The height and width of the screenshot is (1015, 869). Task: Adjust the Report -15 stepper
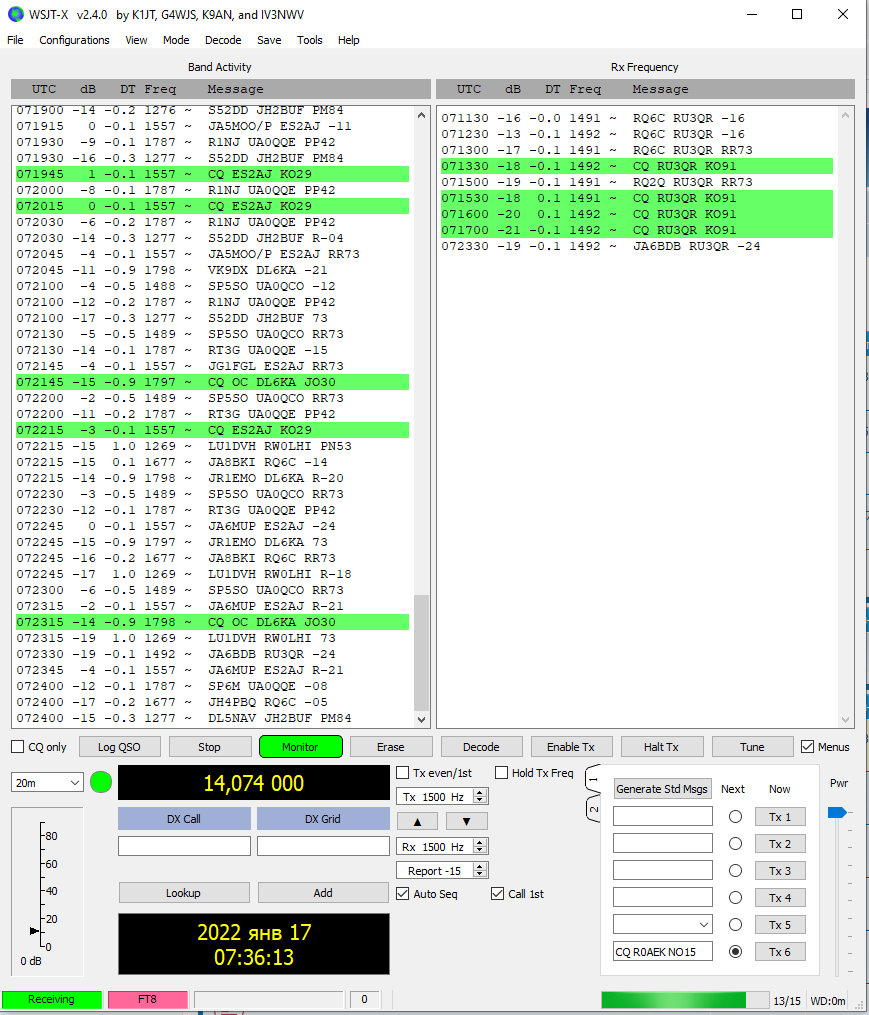tap(480, 871)
